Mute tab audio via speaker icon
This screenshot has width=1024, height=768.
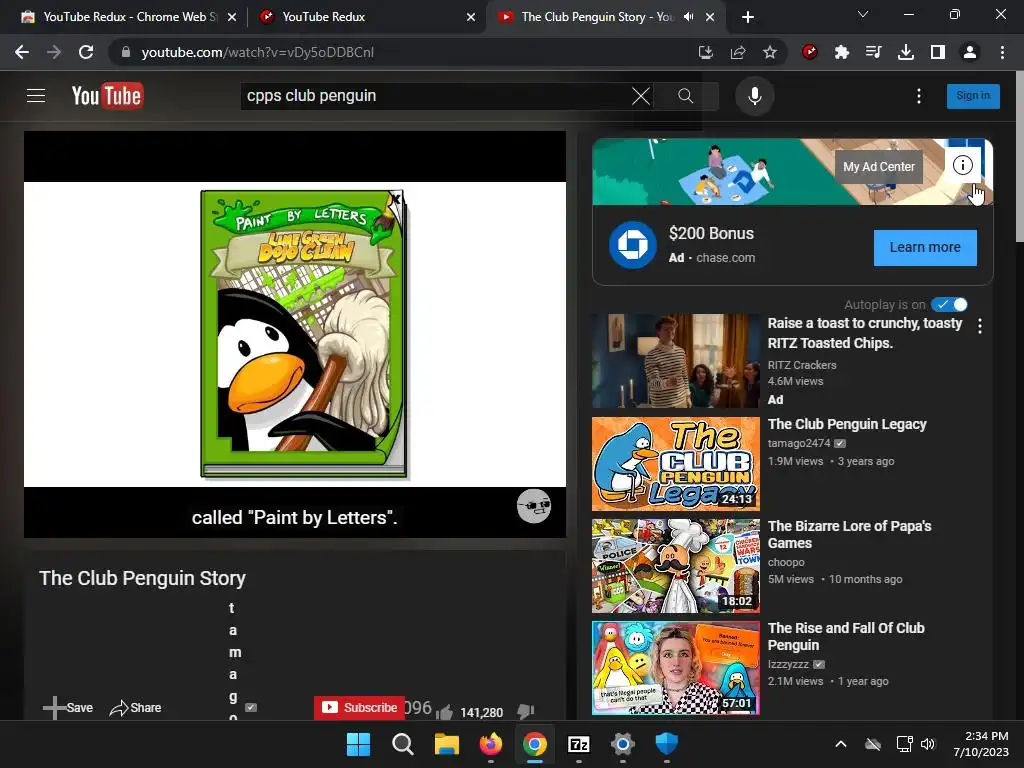tap(688, 17)
